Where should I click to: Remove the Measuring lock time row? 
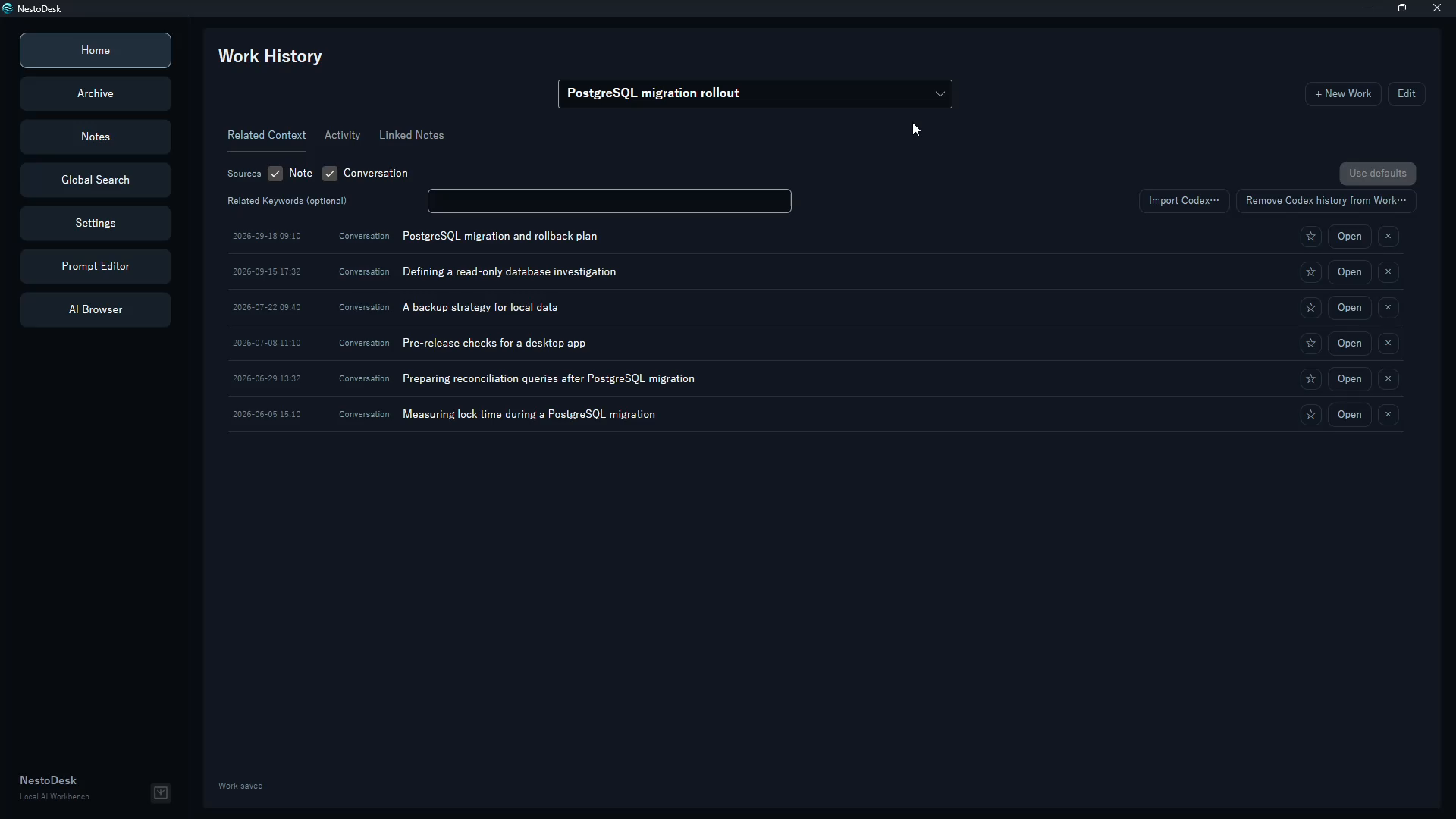click(x=1388, y=415)
